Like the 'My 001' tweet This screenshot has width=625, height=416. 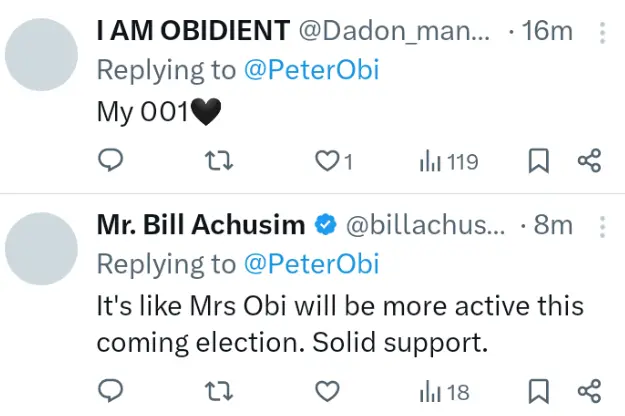(x=328, y=160)
